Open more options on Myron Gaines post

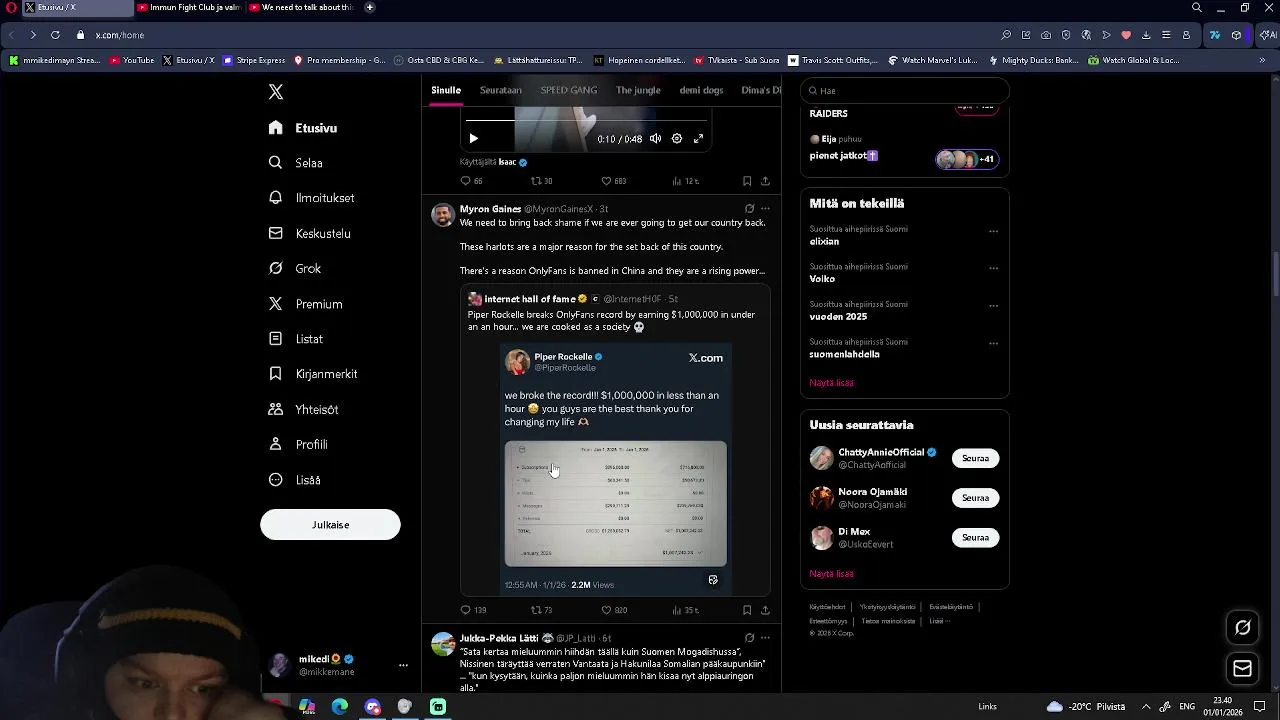765,209
